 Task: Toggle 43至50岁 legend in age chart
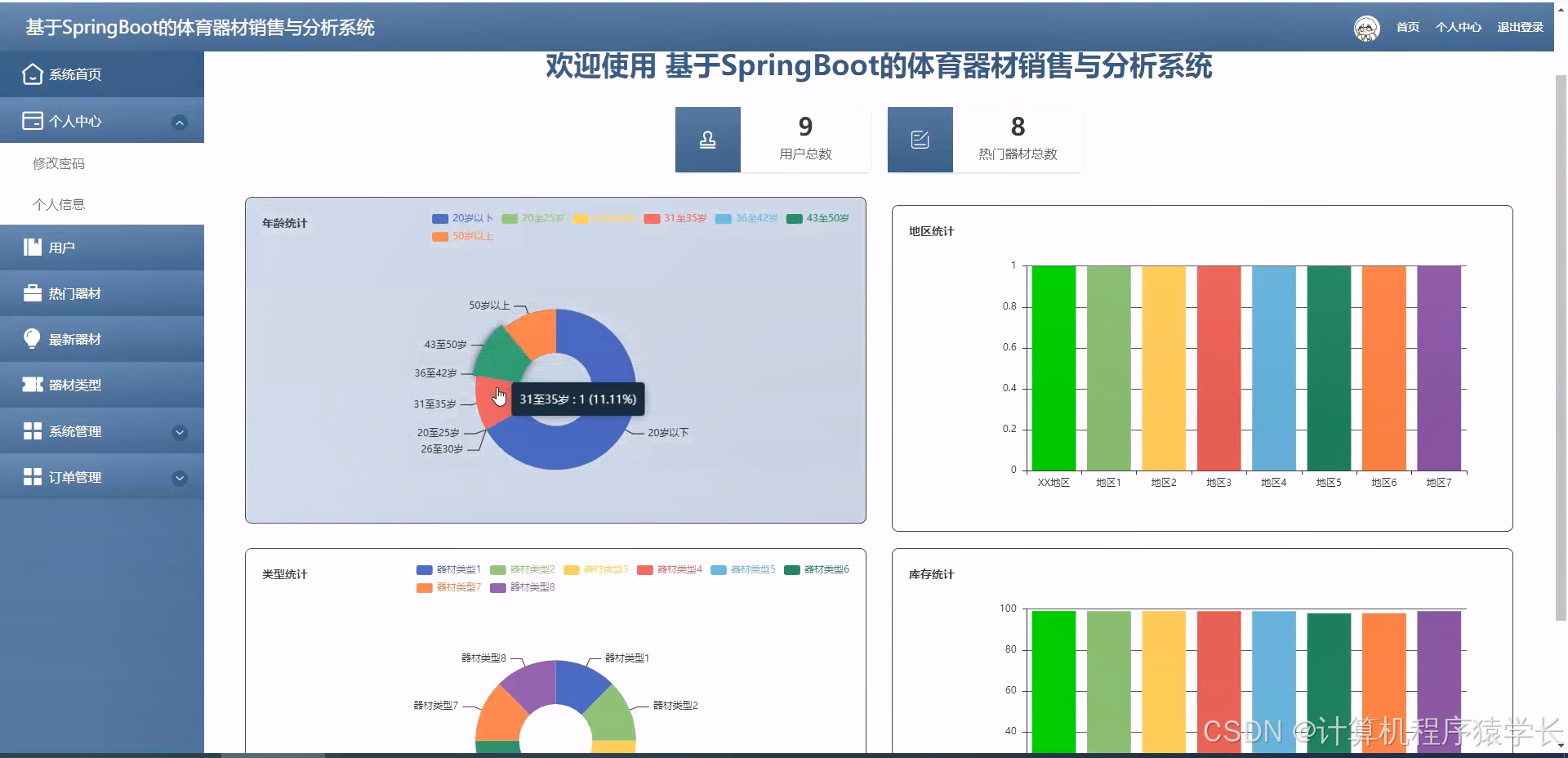tap(817, 218)
